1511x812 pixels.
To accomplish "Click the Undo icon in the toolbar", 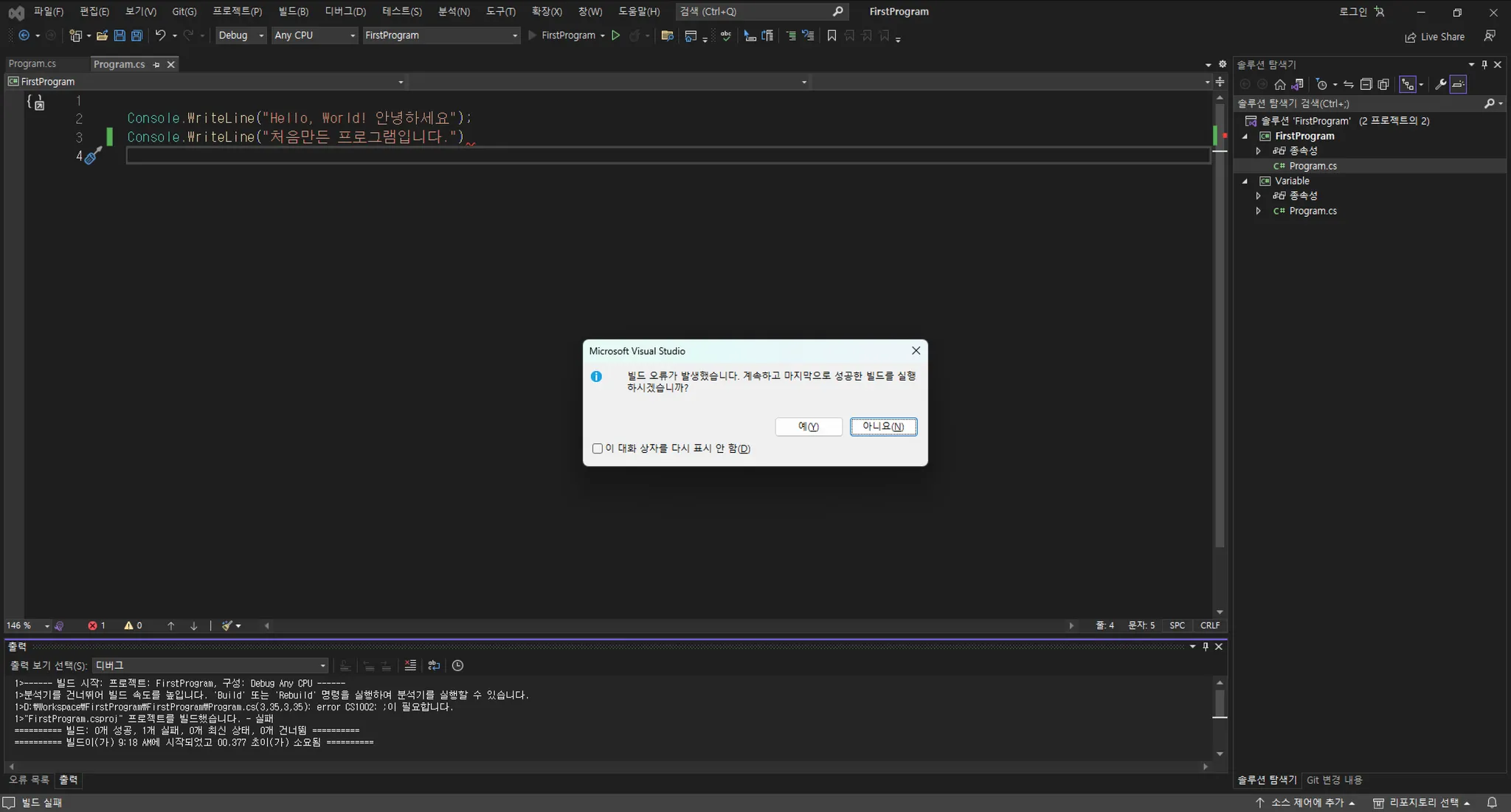I will click(x=160, y=35).
